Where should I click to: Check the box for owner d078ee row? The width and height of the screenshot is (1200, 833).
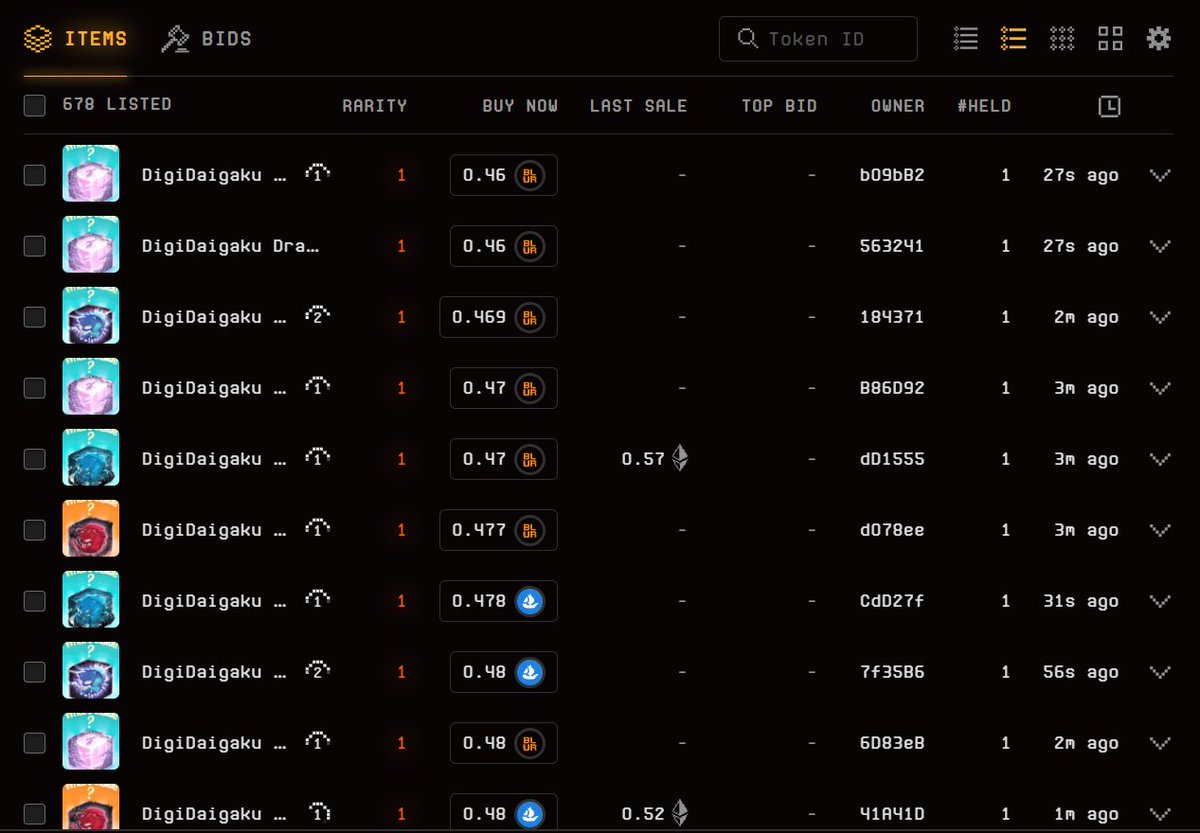(35, 530)
